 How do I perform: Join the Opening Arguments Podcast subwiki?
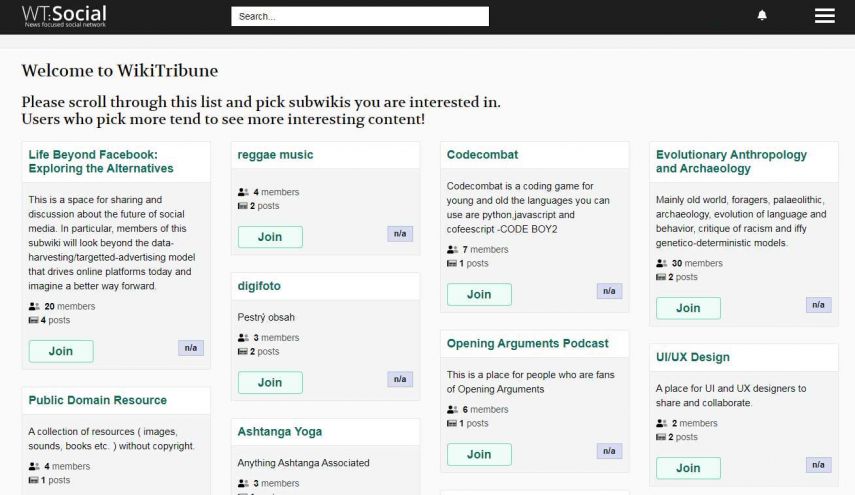[479, 455]
